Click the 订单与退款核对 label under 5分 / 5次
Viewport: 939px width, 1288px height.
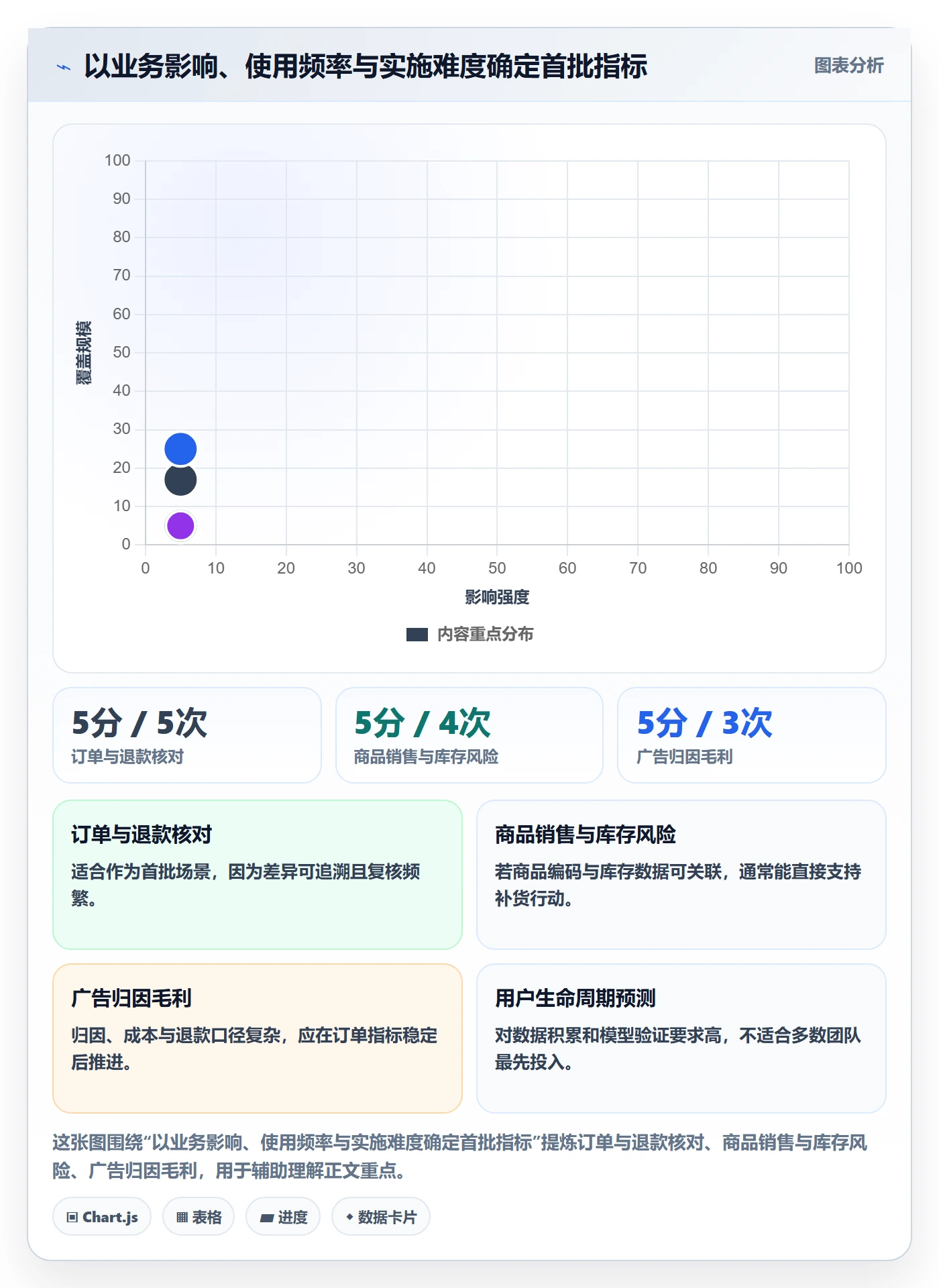pos(127,757)
